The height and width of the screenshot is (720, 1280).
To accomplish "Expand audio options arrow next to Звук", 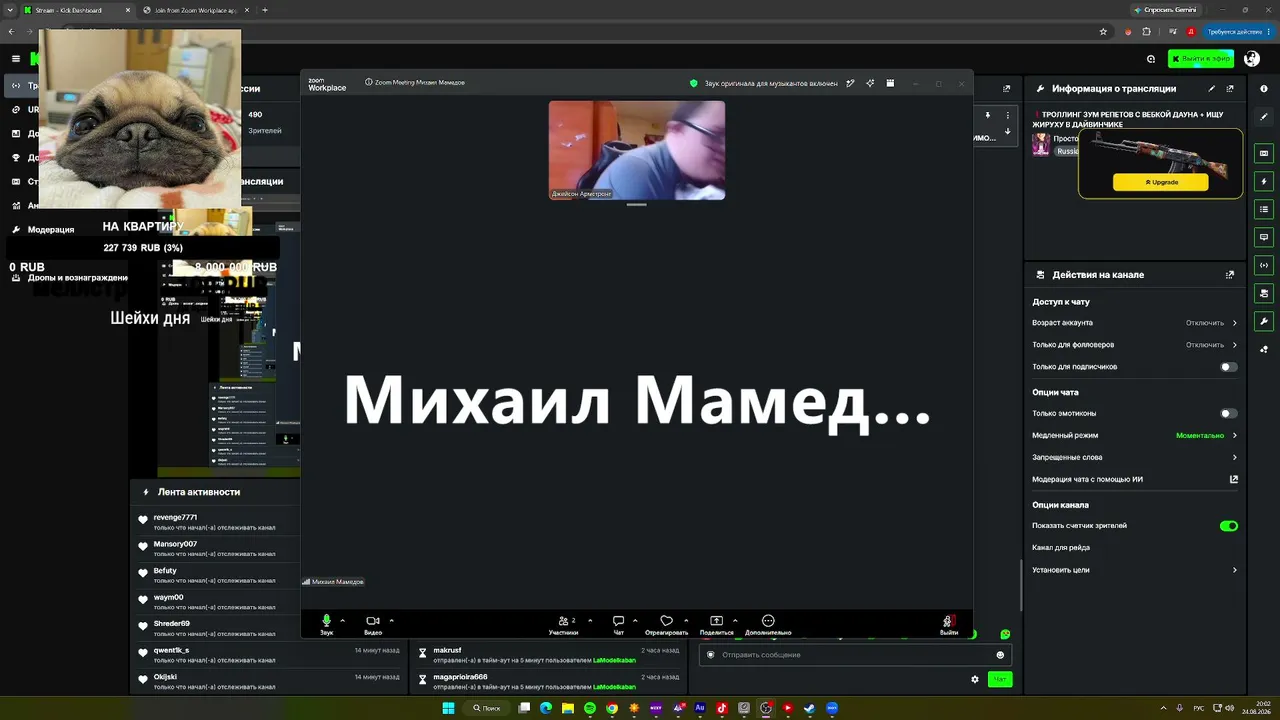I will [x=342, y=620].
